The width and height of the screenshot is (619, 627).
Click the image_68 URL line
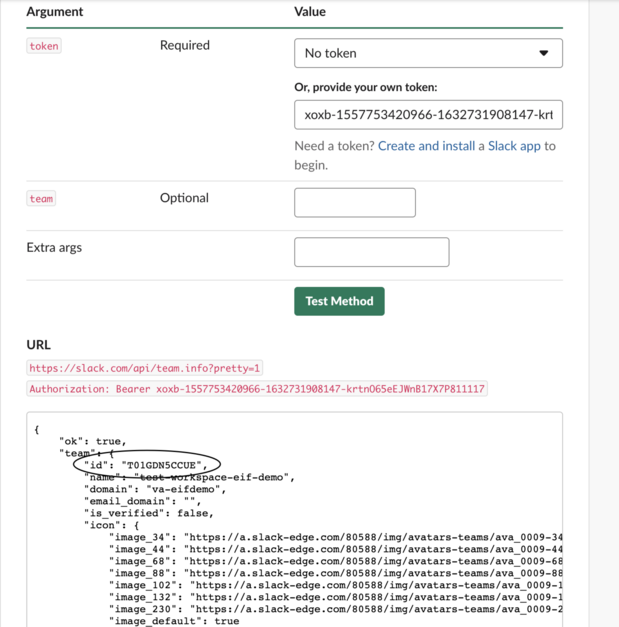(336, 561)
